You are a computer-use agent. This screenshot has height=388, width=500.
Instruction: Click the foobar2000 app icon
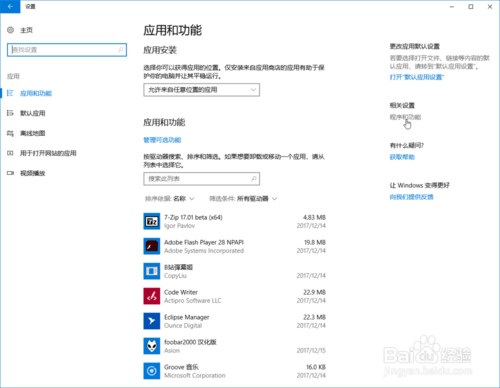point(152,346)
